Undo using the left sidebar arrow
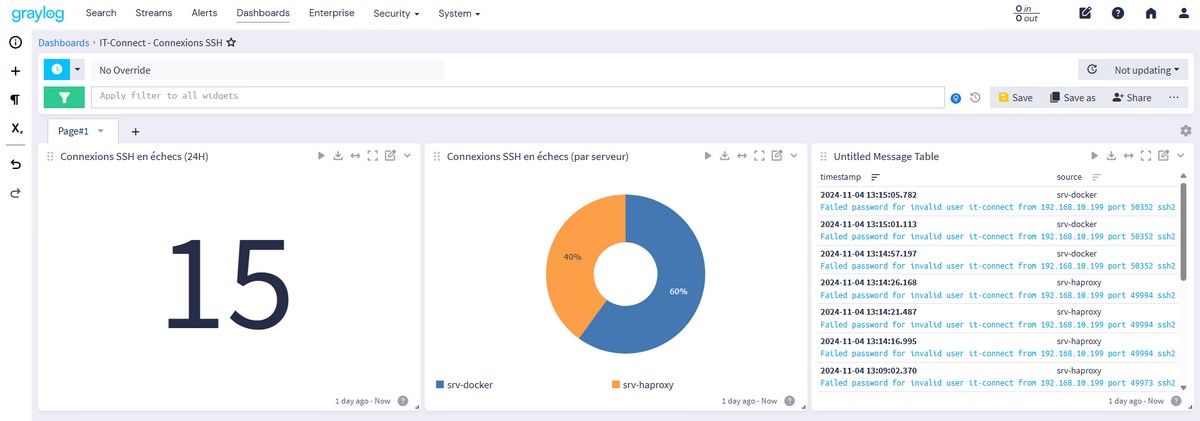 (x=15, y=164)
